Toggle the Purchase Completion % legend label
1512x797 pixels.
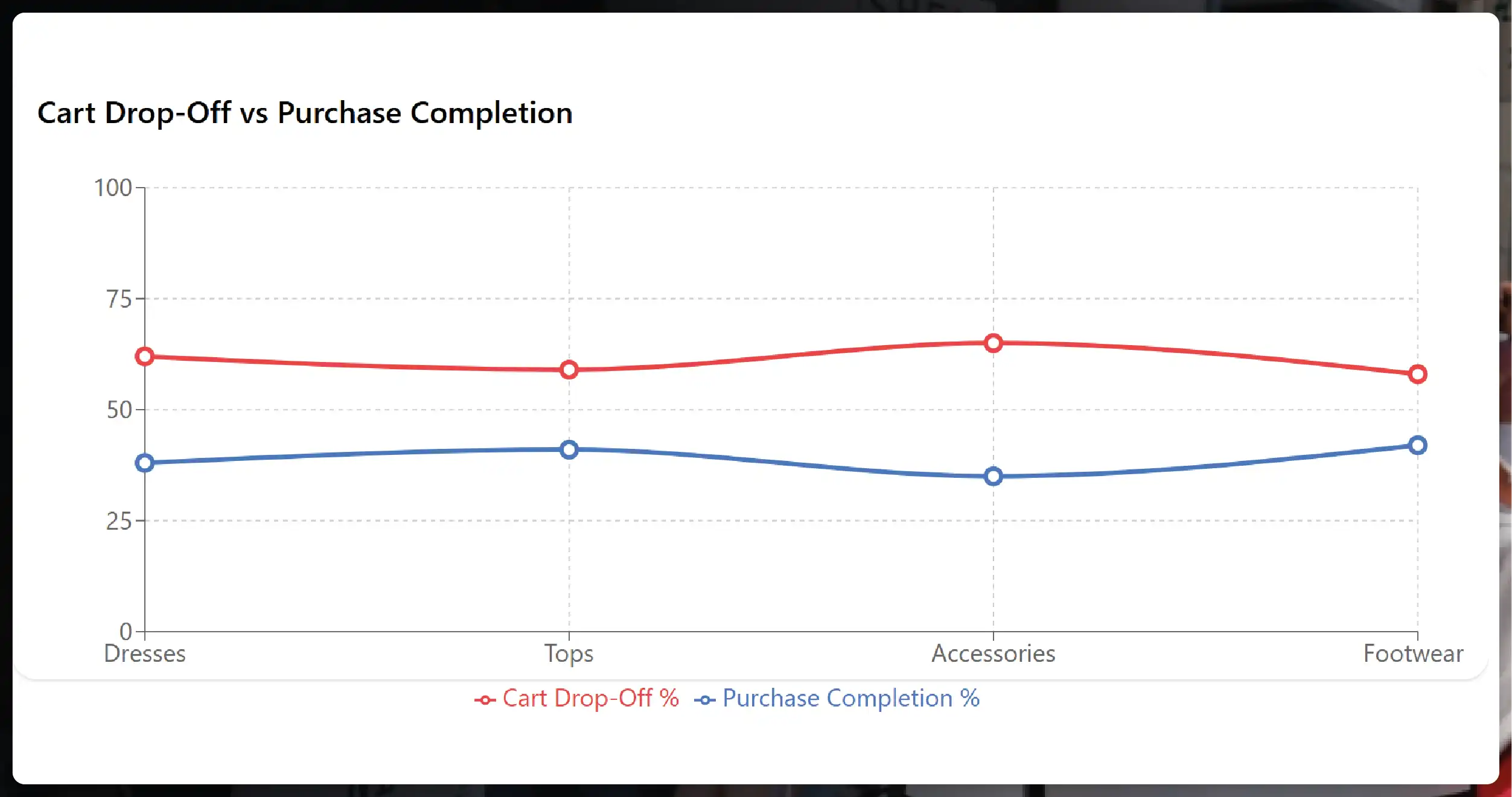850,698
